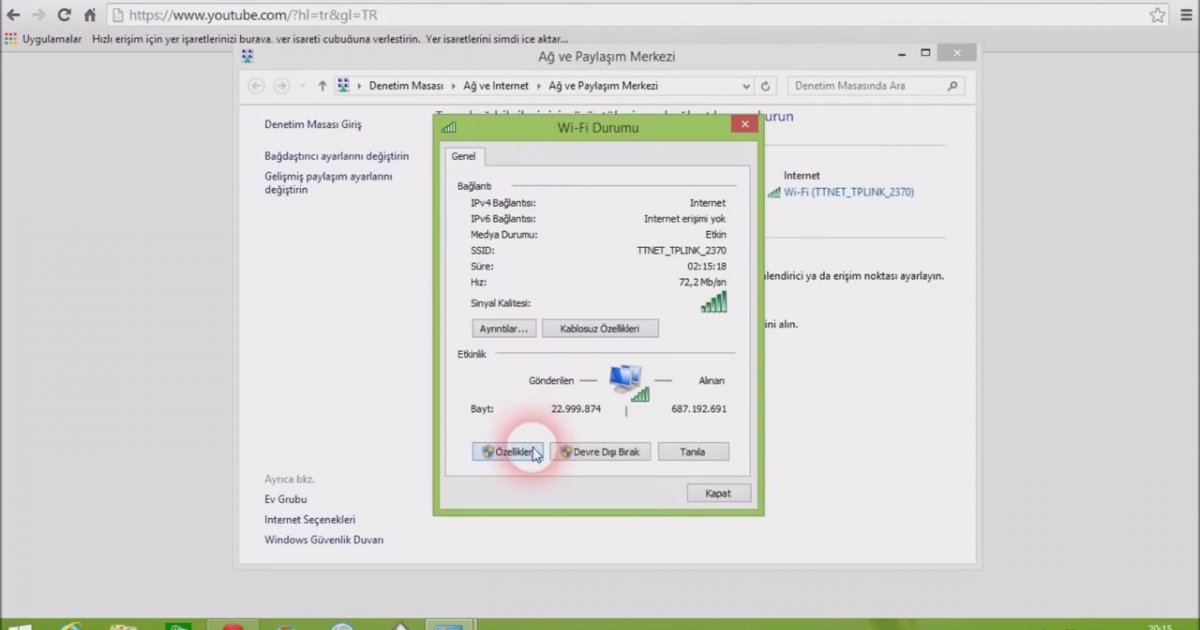
Task: Expand the arrow after Ağ ve Internet breadcrumb
Action: [x=538, y=86]
